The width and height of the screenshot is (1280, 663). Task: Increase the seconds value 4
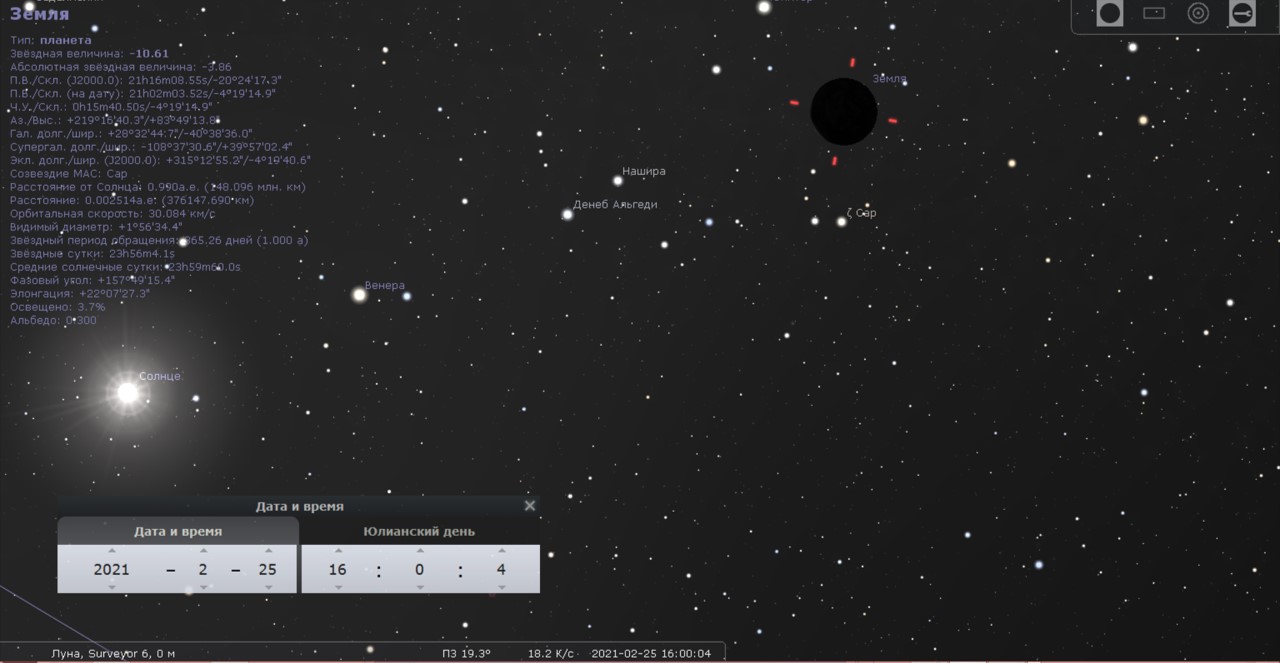click(501, 550)
